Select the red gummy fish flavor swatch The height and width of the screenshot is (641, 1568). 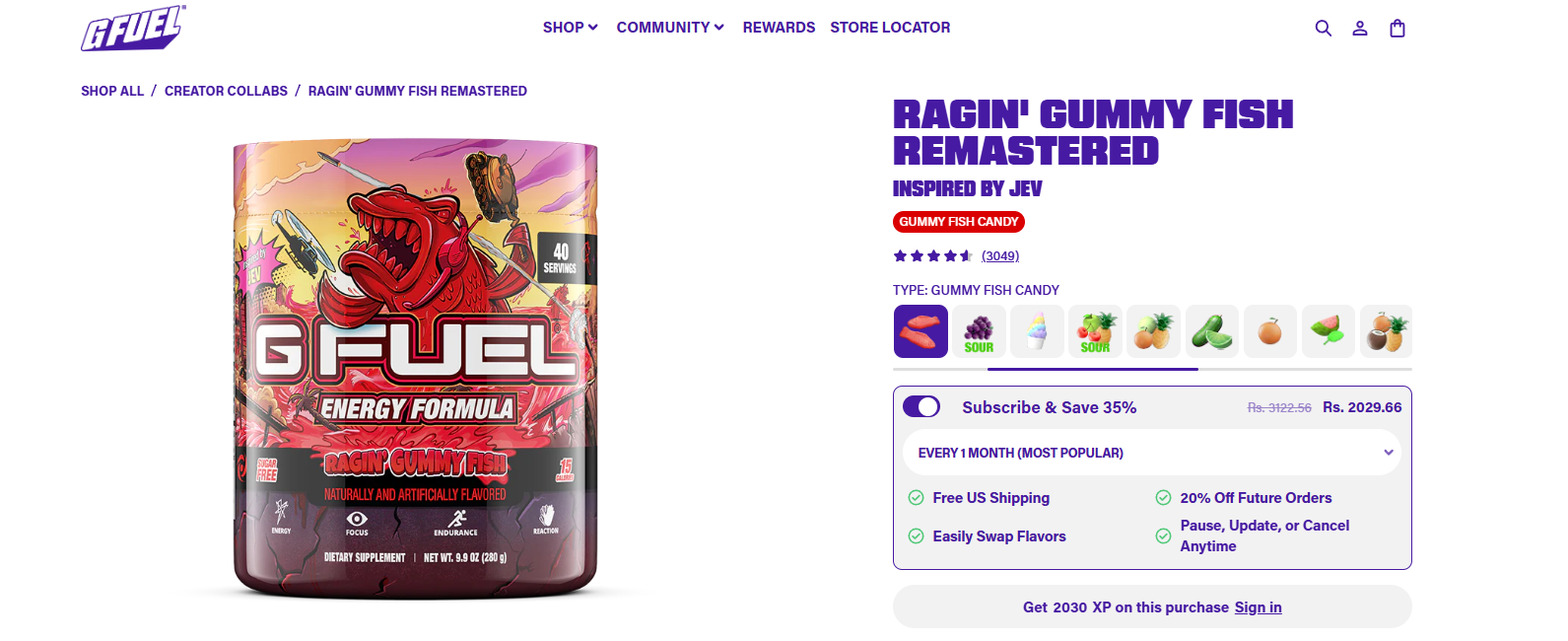coord(920,331)
